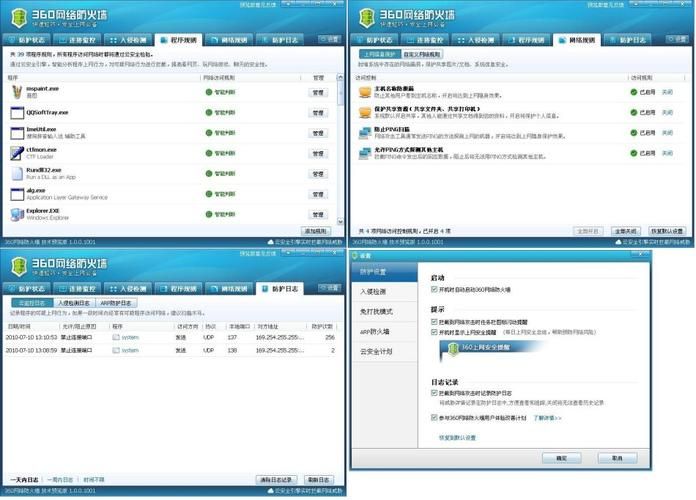
Task: Switch to 入侵检测日志 sub-tab
Action: pos(74,303)
